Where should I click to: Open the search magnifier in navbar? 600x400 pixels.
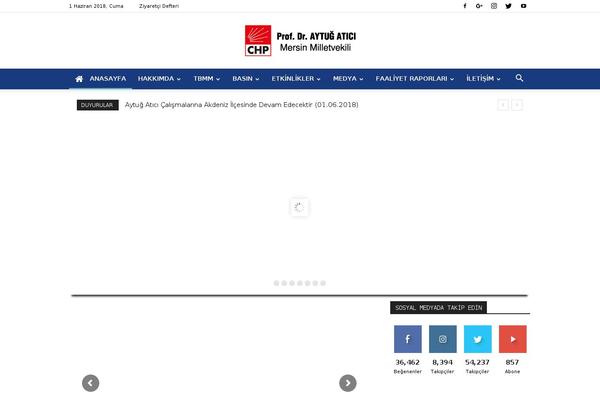tap(519, 78)
